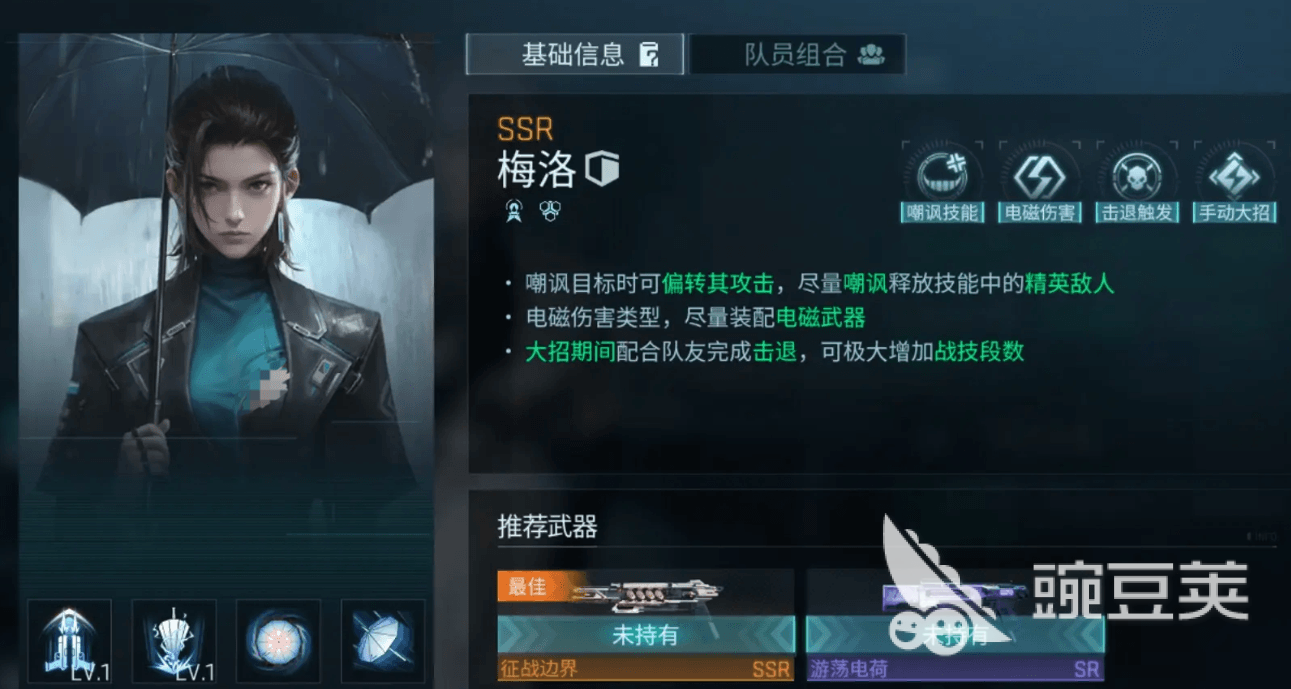
Task: Click the 嘲讽技能 taunt skill icon
Action: tap(940, 182)
